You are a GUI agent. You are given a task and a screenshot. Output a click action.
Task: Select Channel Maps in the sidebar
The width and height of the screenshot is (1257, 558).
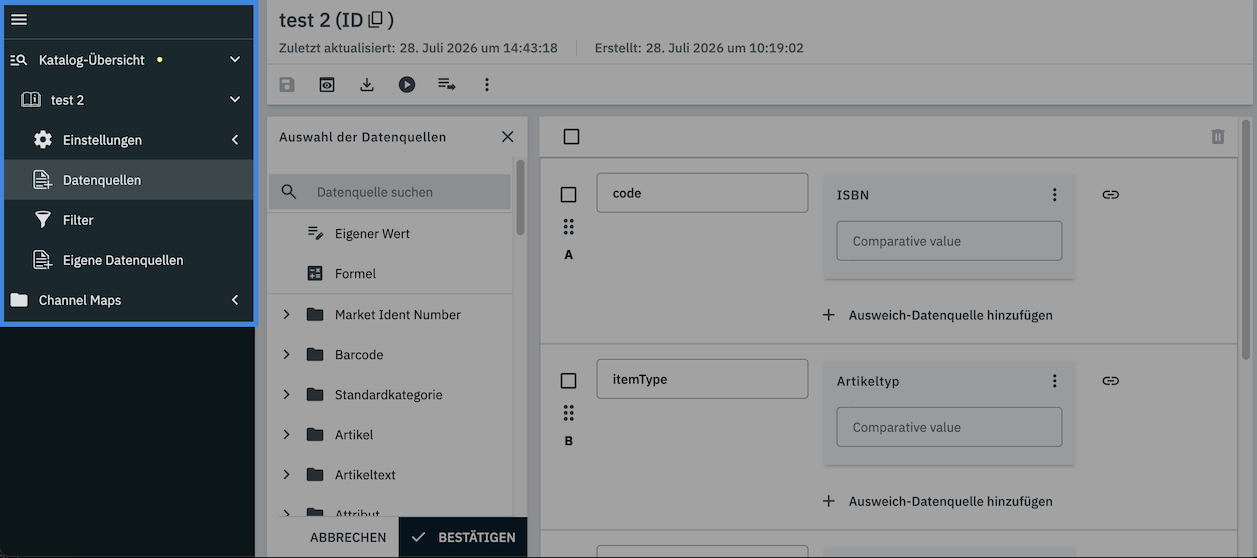129,300
